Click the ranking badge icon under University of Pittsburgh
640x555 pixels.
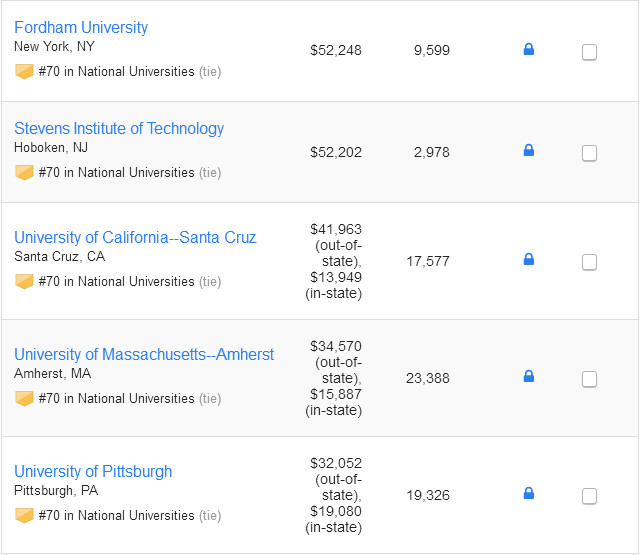point(24,515)
